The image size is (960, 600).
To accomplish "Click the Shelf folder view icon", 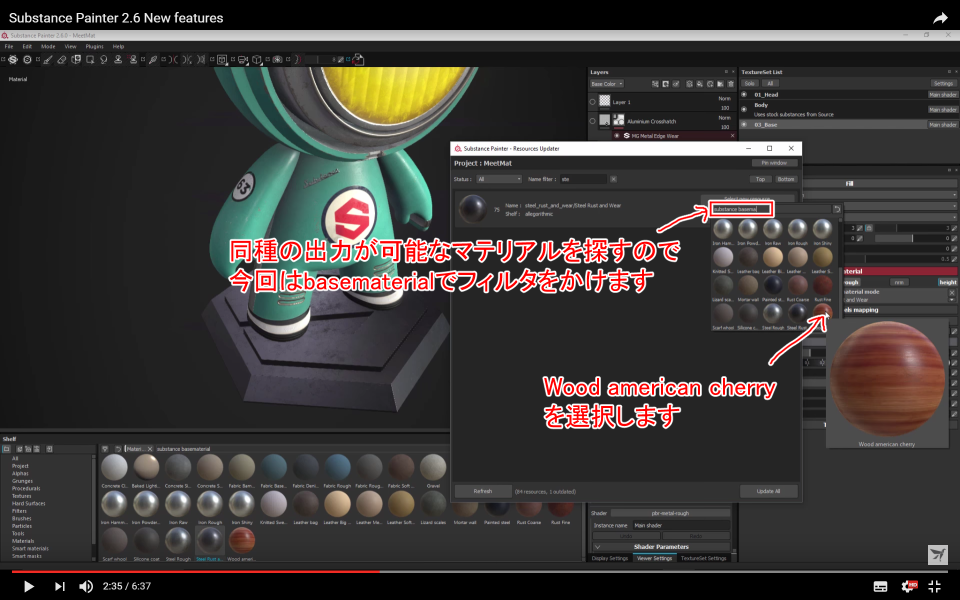I will coord(7,449).
